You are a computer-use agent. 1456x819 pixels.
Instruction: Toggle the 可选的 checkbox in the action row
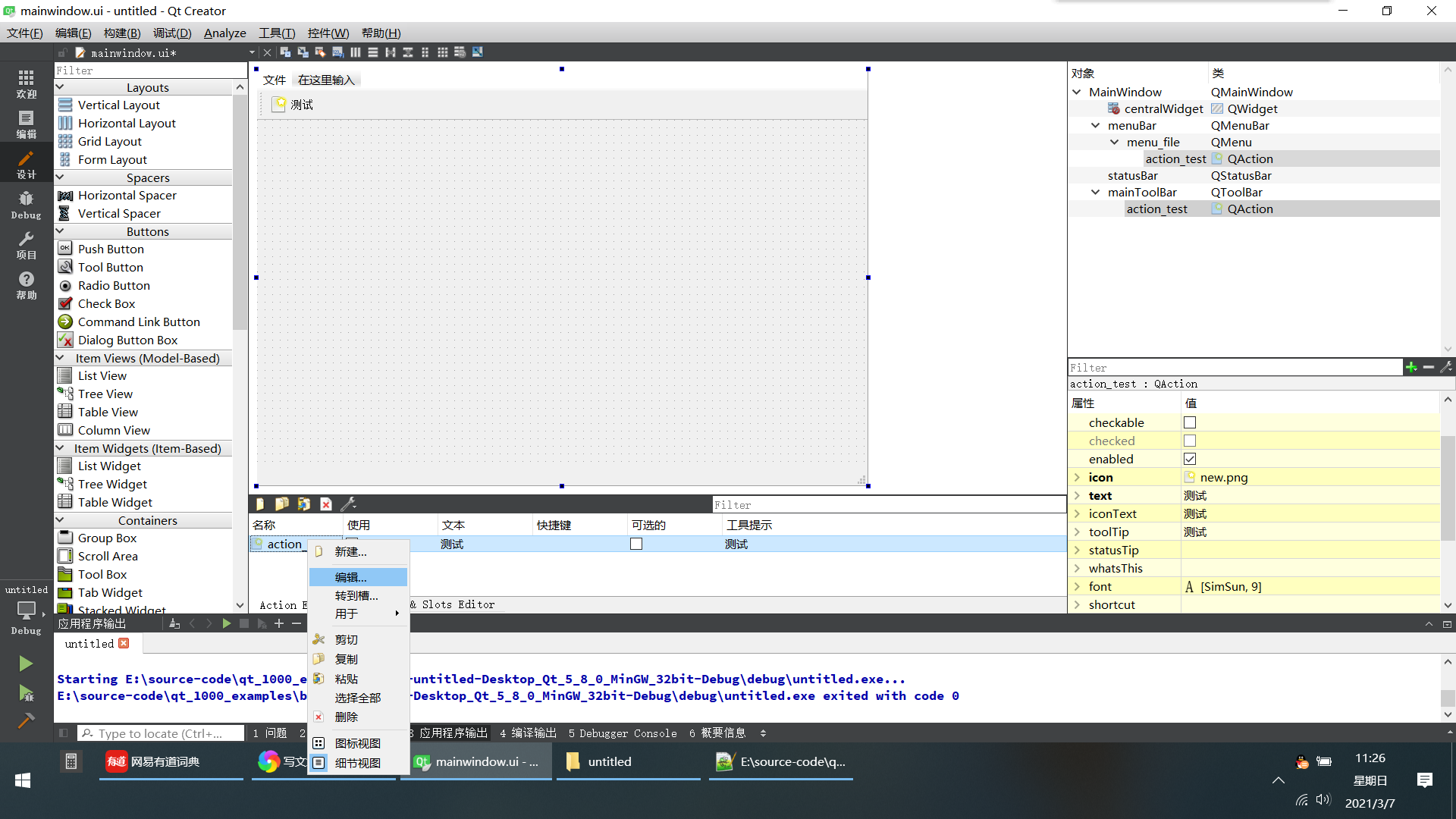(636, 544)
